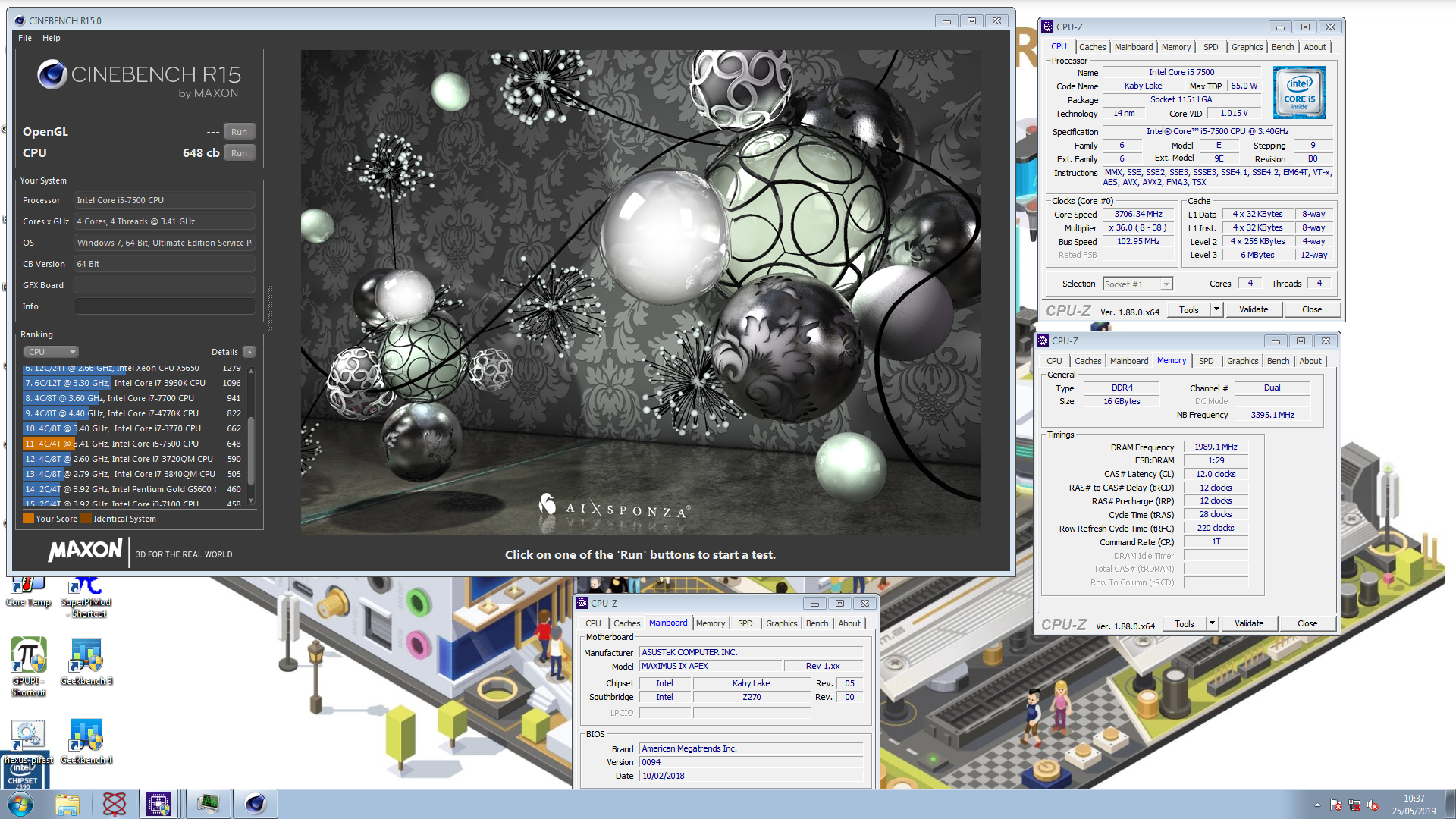Viewport: 1456px width, 819px height.
Task: Click the network tray icon
Action: (1354, 805)
